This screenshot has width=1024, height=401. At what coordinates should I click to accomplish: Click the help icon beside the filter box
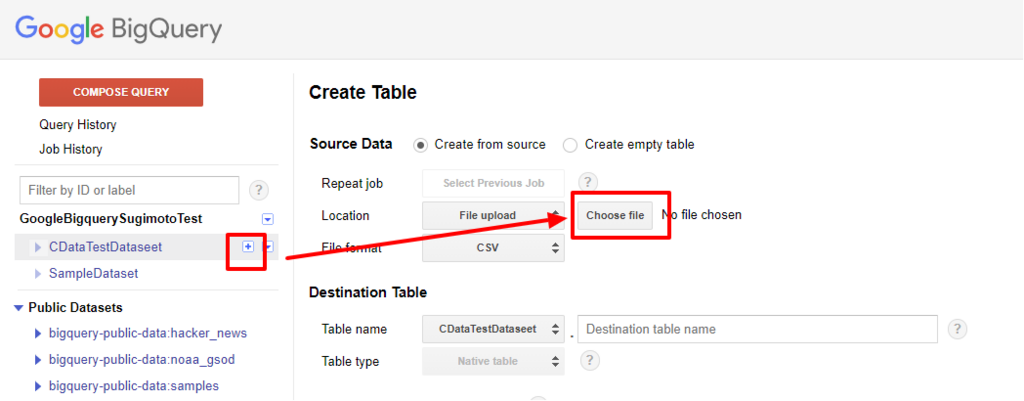pyautogui.click(x=259, y=190)
